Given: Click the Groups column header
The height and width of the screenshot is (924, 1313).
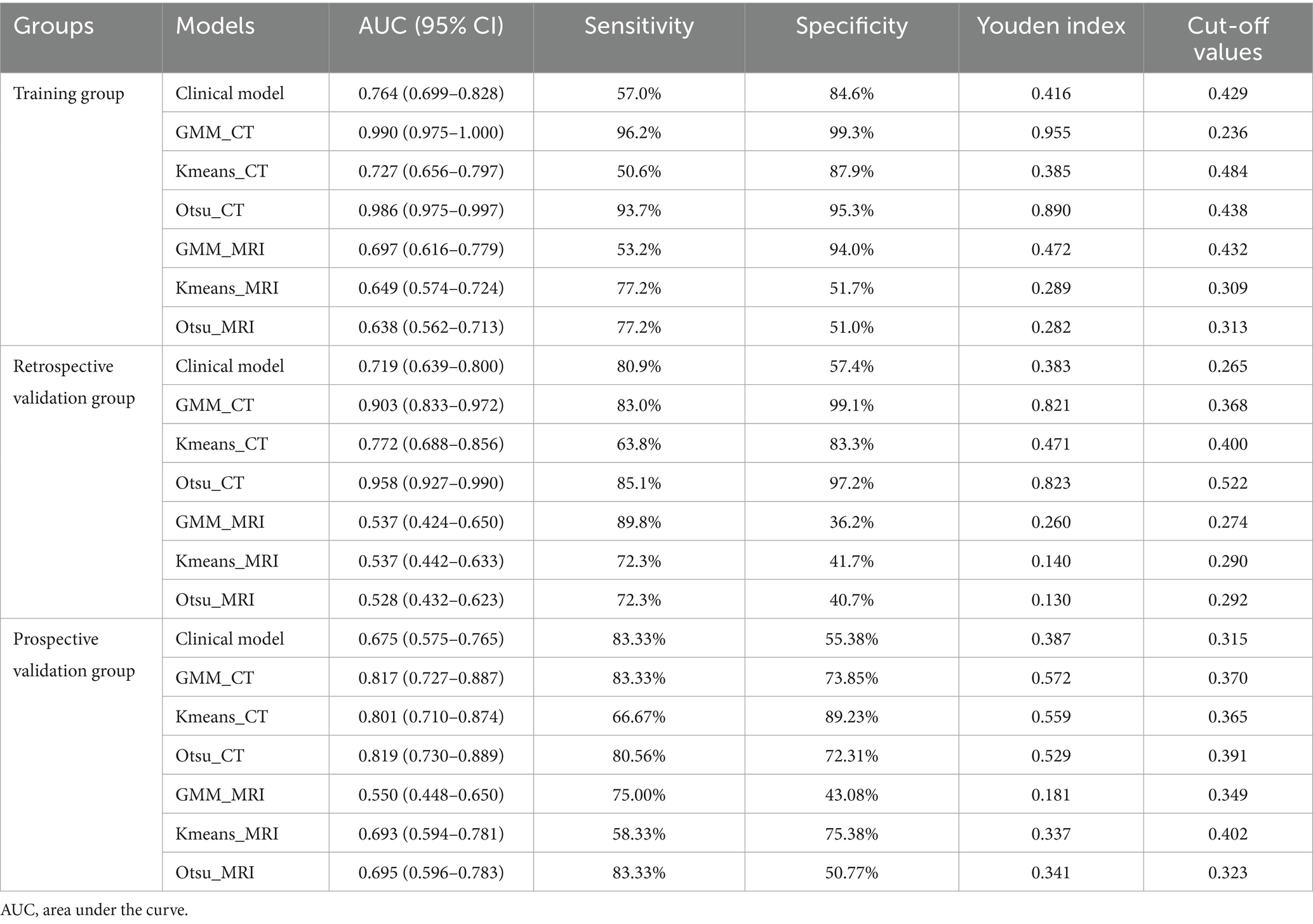Looking at the screenshot, I should tap(53, 26).
